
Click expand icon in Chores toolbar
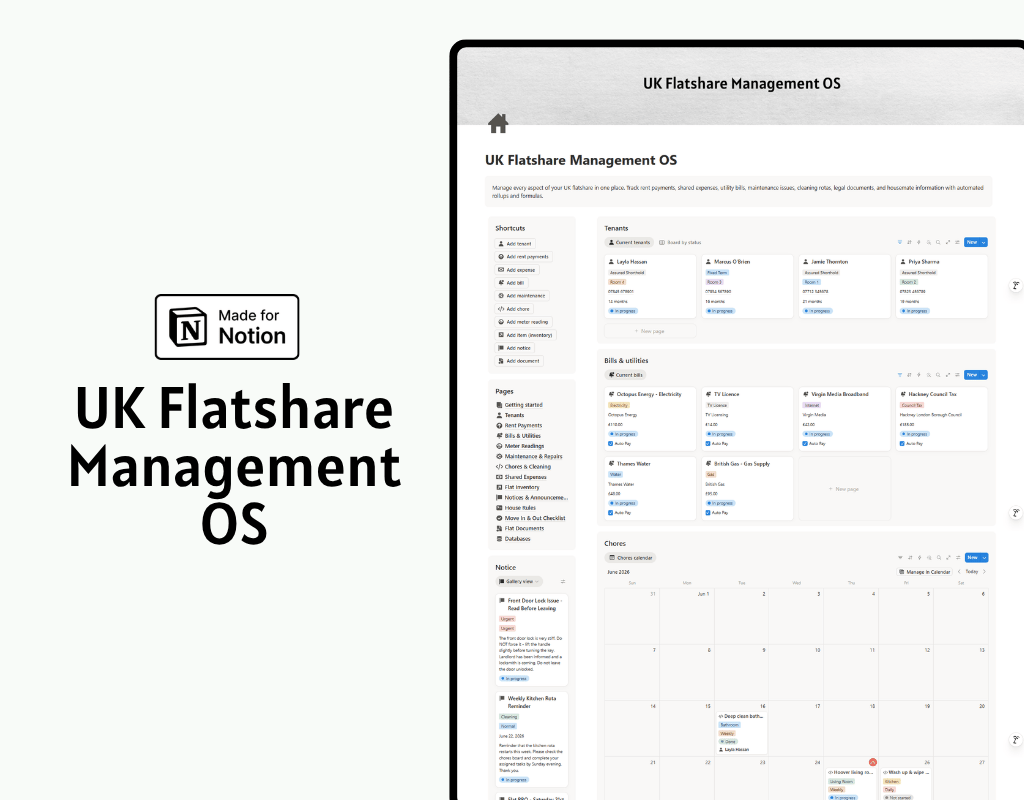click(x=948, y=558)
